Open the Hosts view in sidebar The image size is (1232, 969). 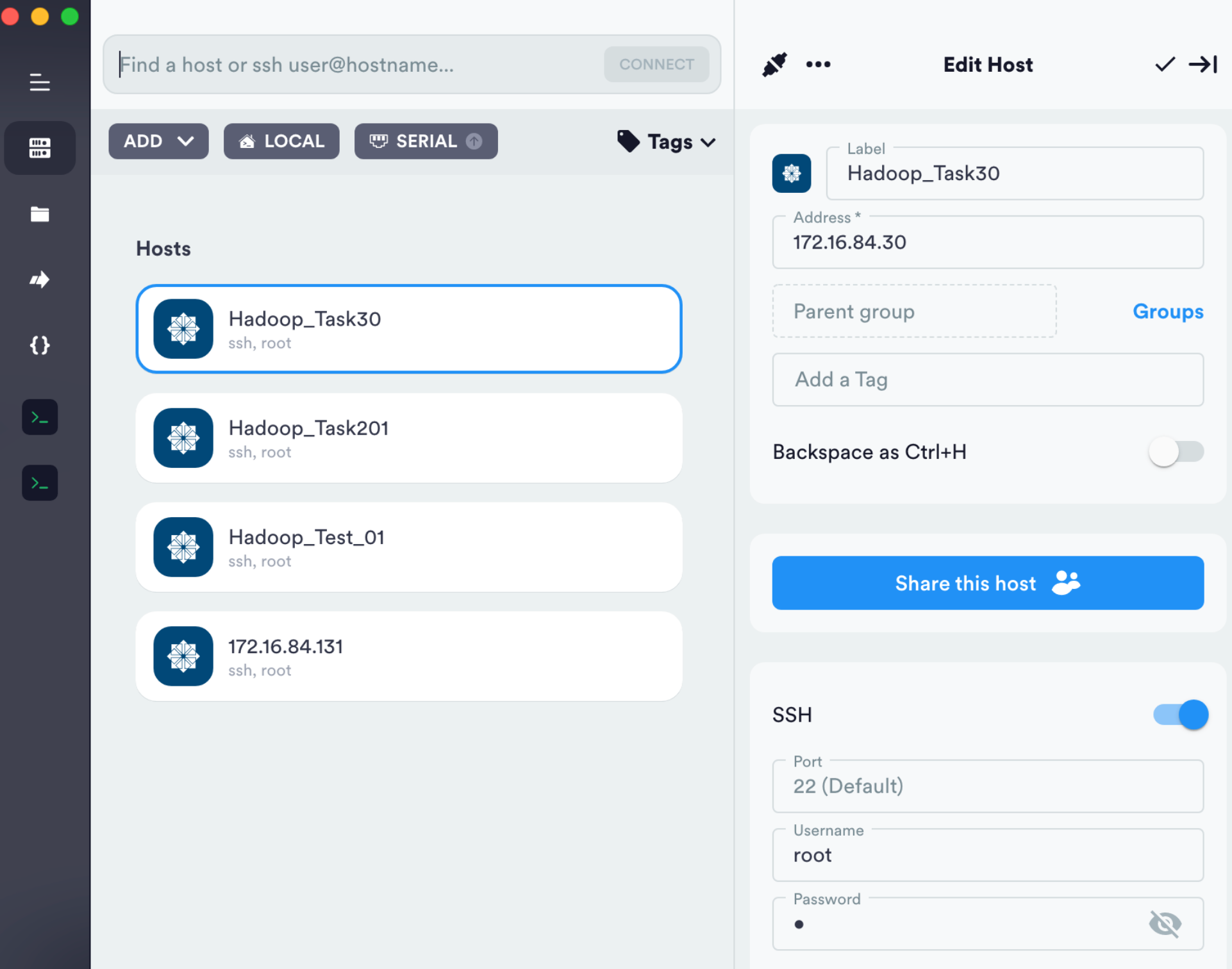coord(40,148)
